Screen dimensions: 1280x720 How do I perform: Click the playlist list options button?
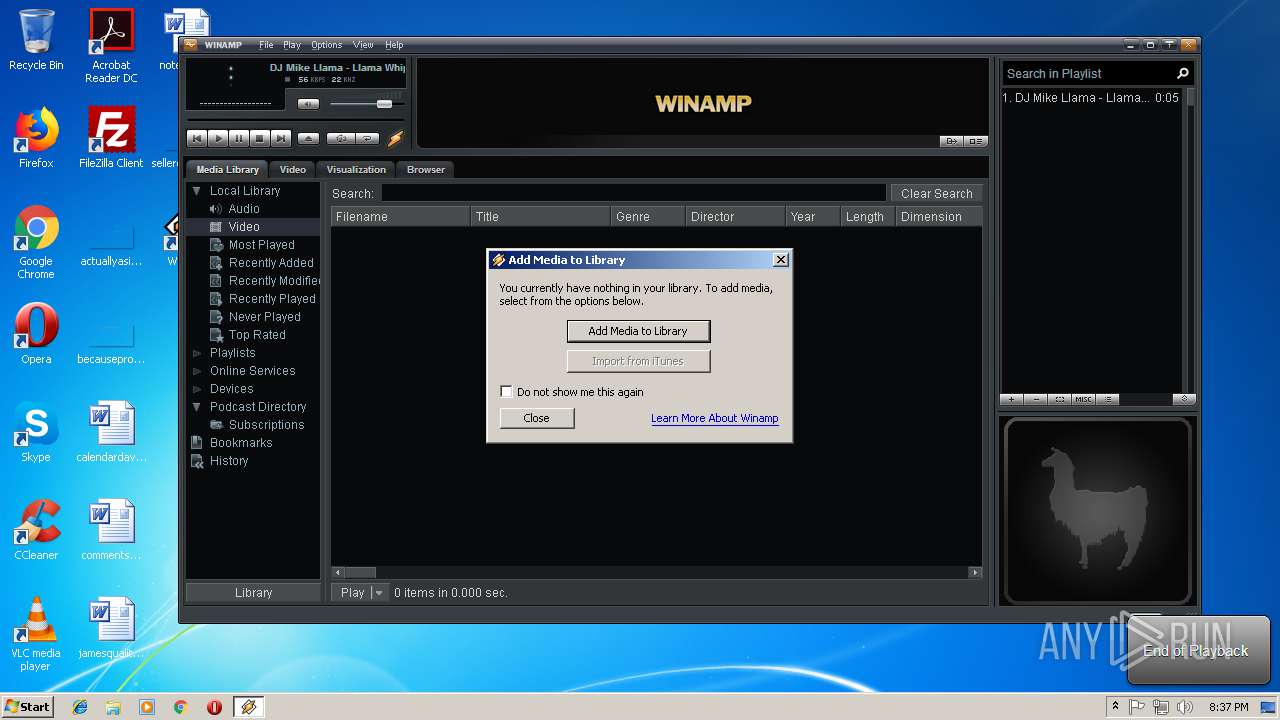[1108, 399]
